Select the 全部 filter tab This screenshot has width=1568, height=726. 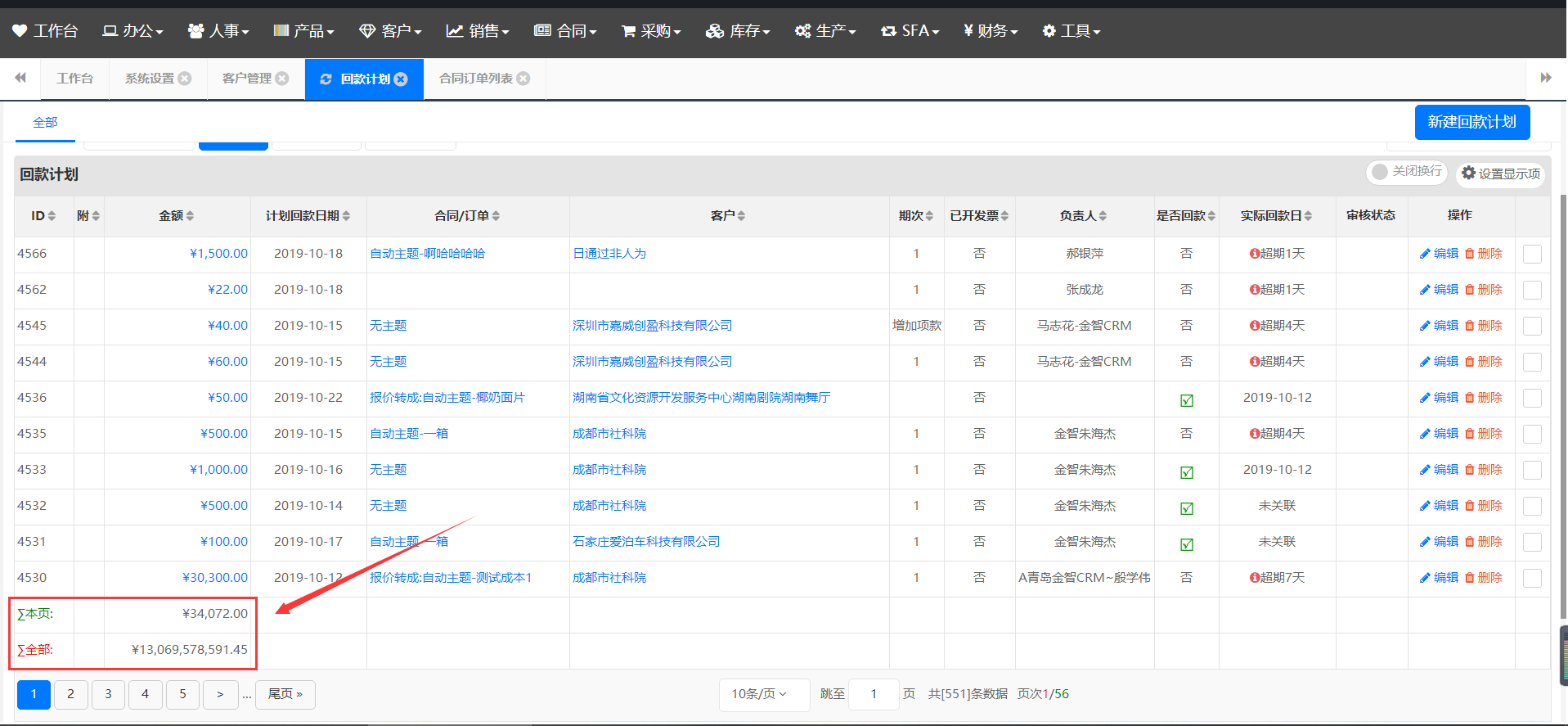tap(45, 122)
